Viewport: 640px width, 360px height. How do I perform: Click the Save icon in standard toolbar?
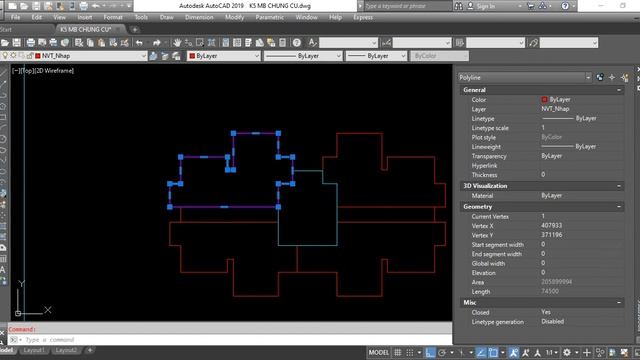coord(16,43)
